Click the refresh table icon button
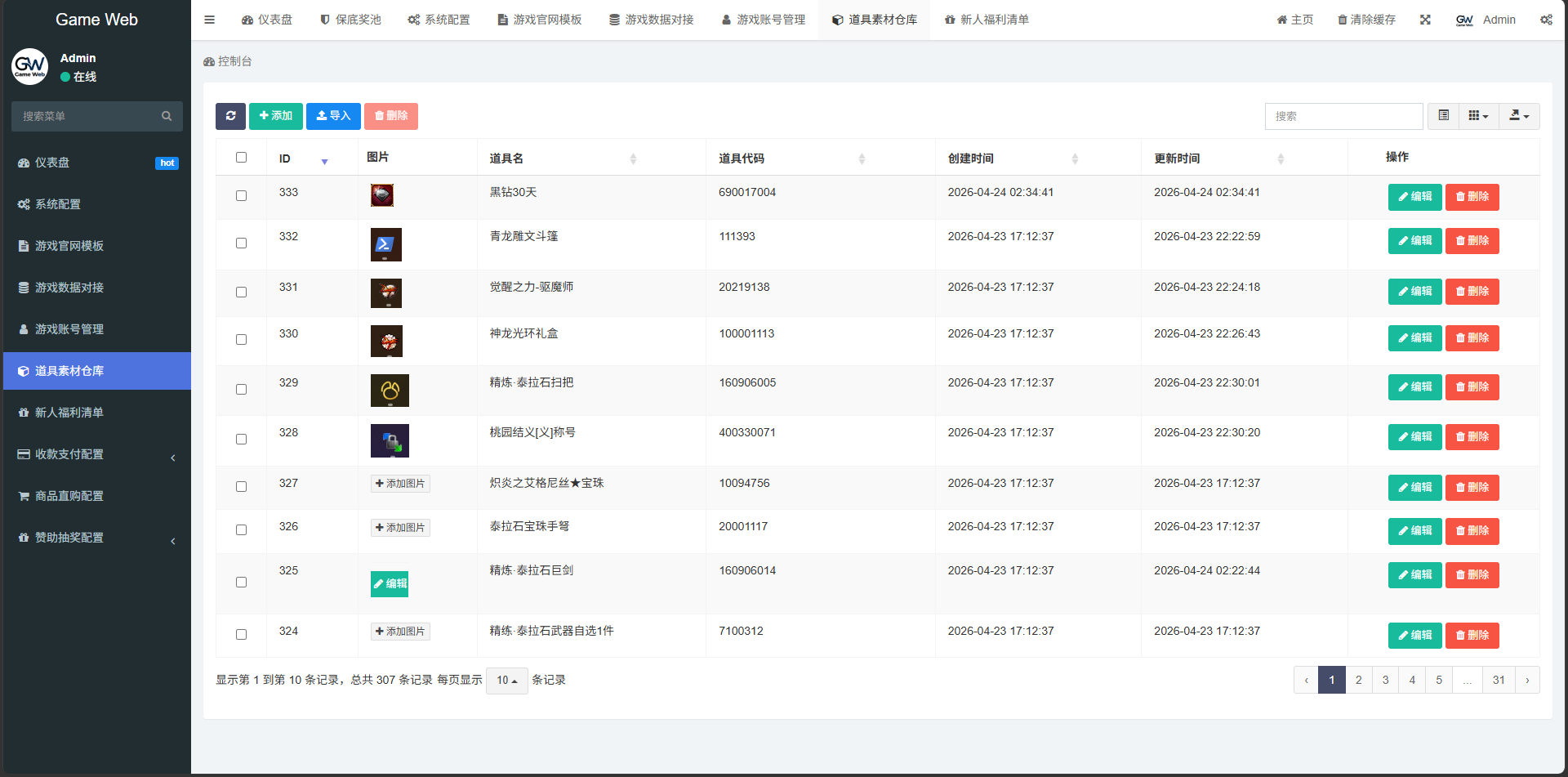The width and height of the screenshot is (1568, 777). [230, 116]
